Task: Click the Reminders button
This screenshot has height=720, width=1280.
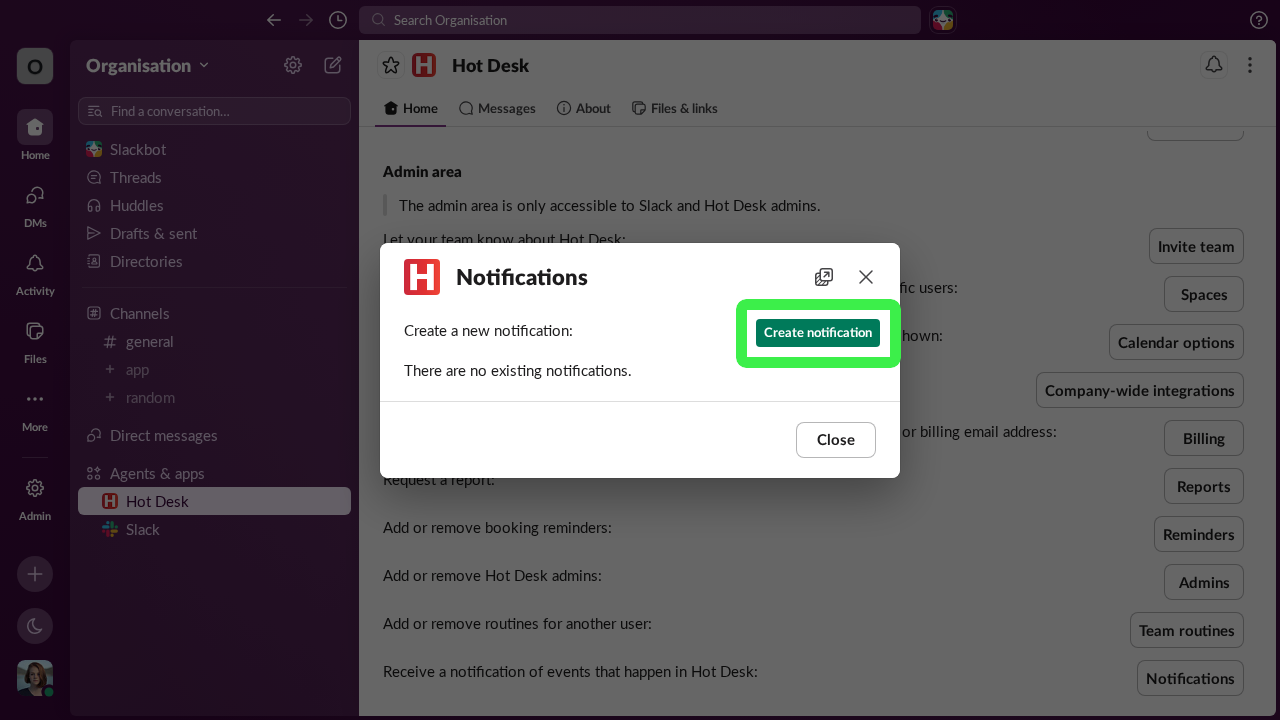Action: pos(1199,534)
